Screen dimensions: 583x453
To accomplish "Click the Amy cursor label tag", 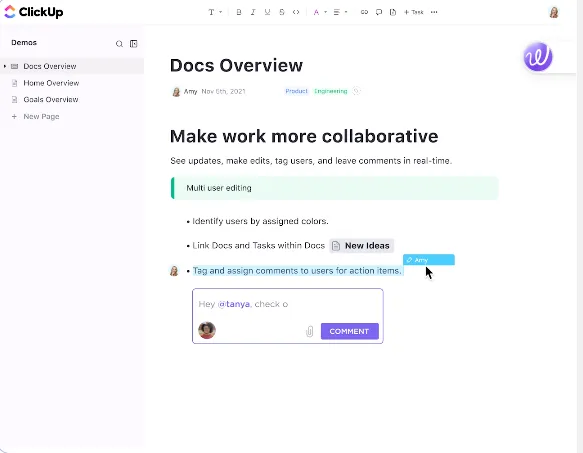I will [x=429, y=260].
